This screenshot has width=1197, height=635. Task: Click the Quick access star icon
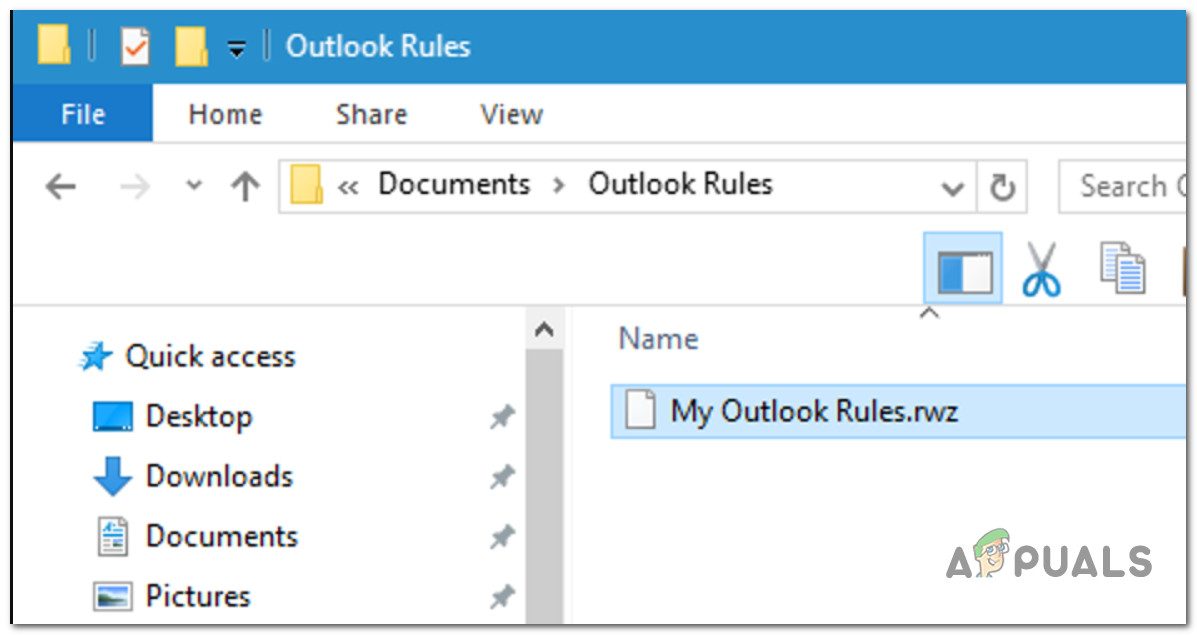pyautogui.click(x=95, y=355)
